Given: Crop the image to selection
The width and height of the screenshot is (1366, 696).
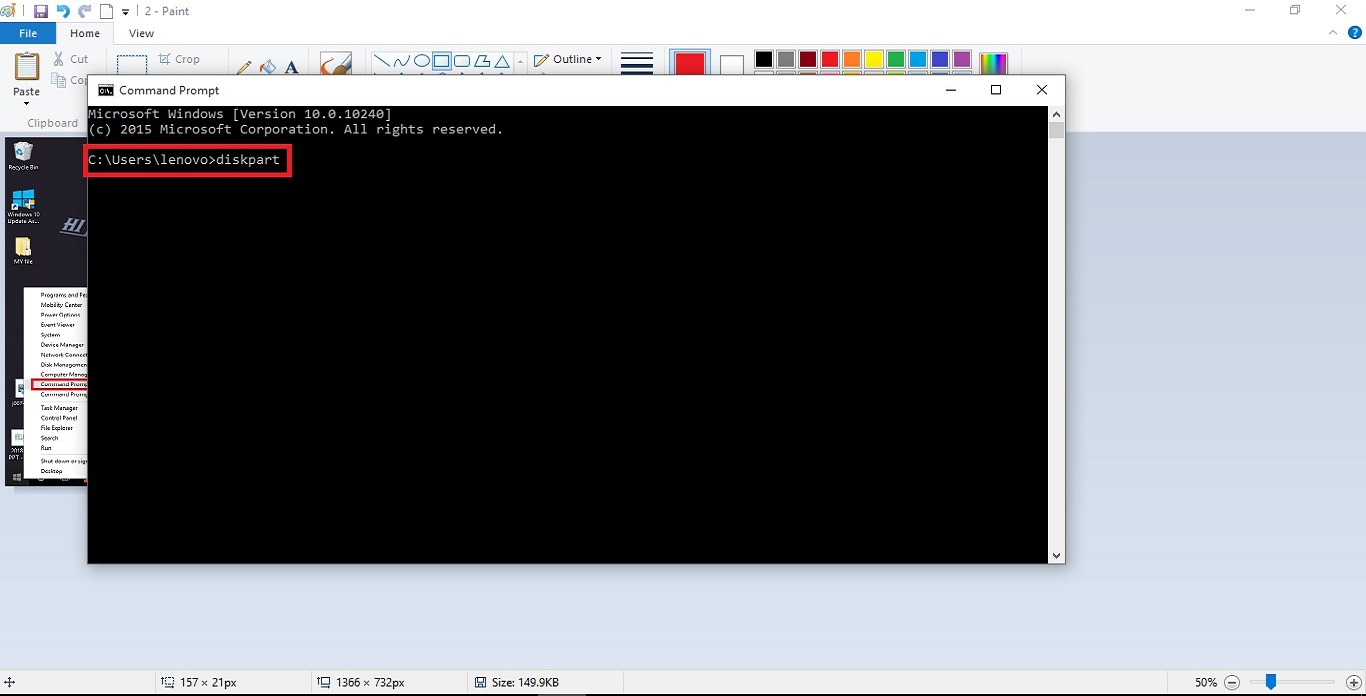Looking at the screenshot, I should (180, 59).
